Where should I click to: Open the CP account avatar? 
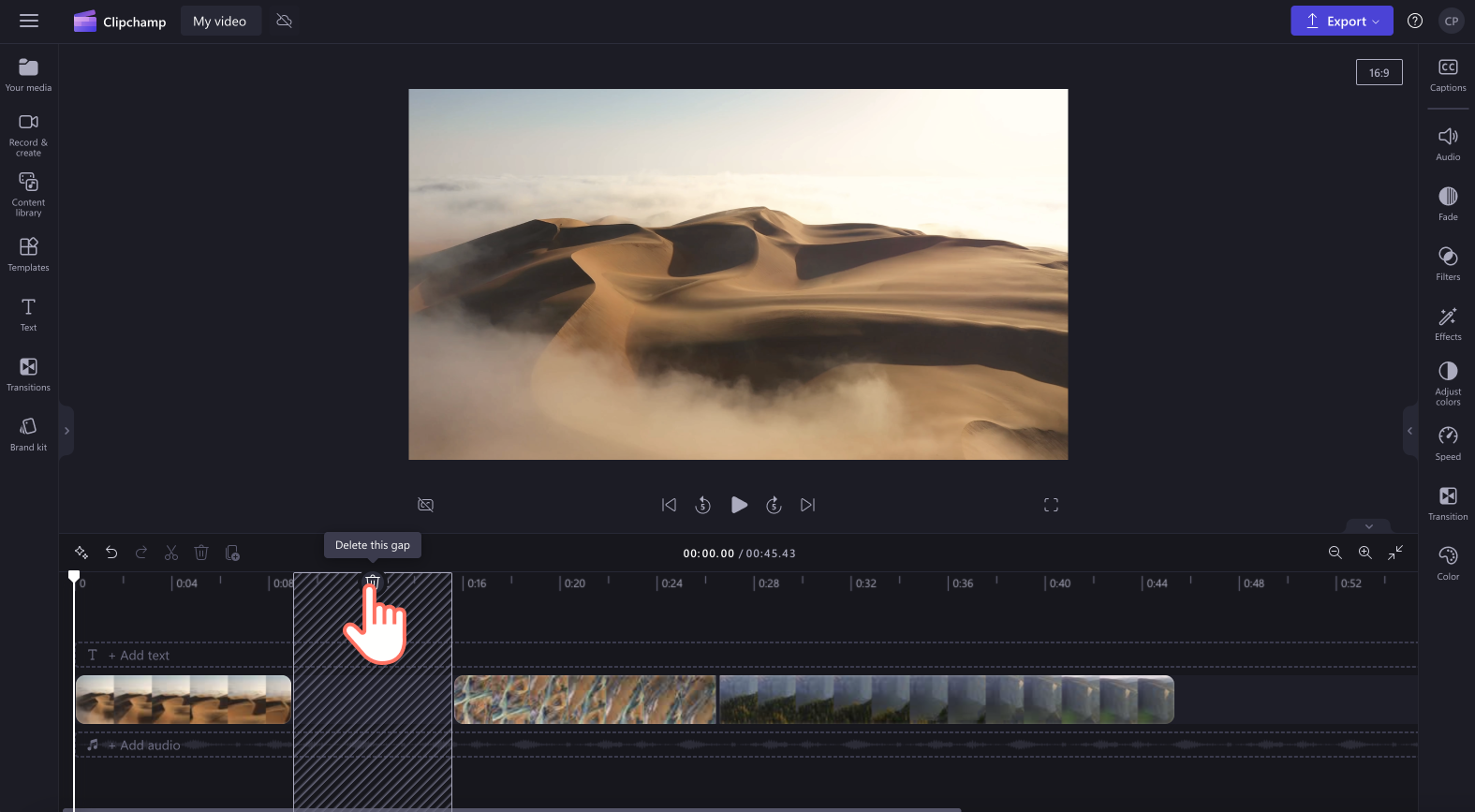(1451, 21)
